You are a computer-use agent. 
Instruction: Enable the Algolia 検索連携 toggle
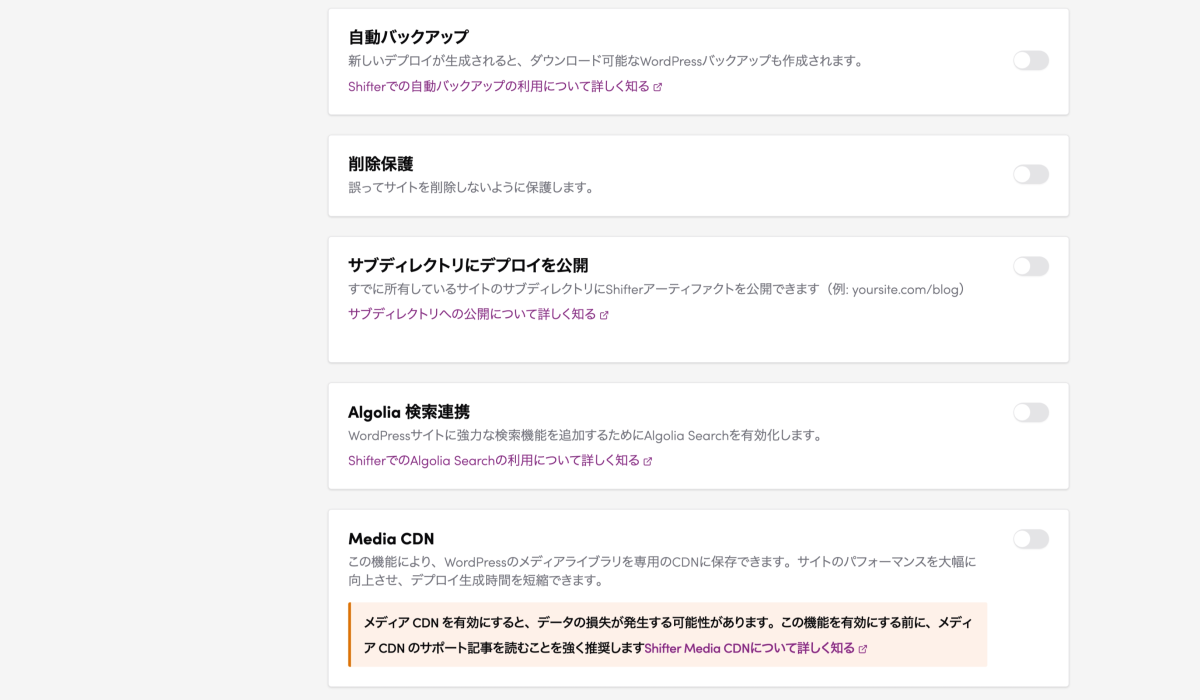pos(1031,413)
